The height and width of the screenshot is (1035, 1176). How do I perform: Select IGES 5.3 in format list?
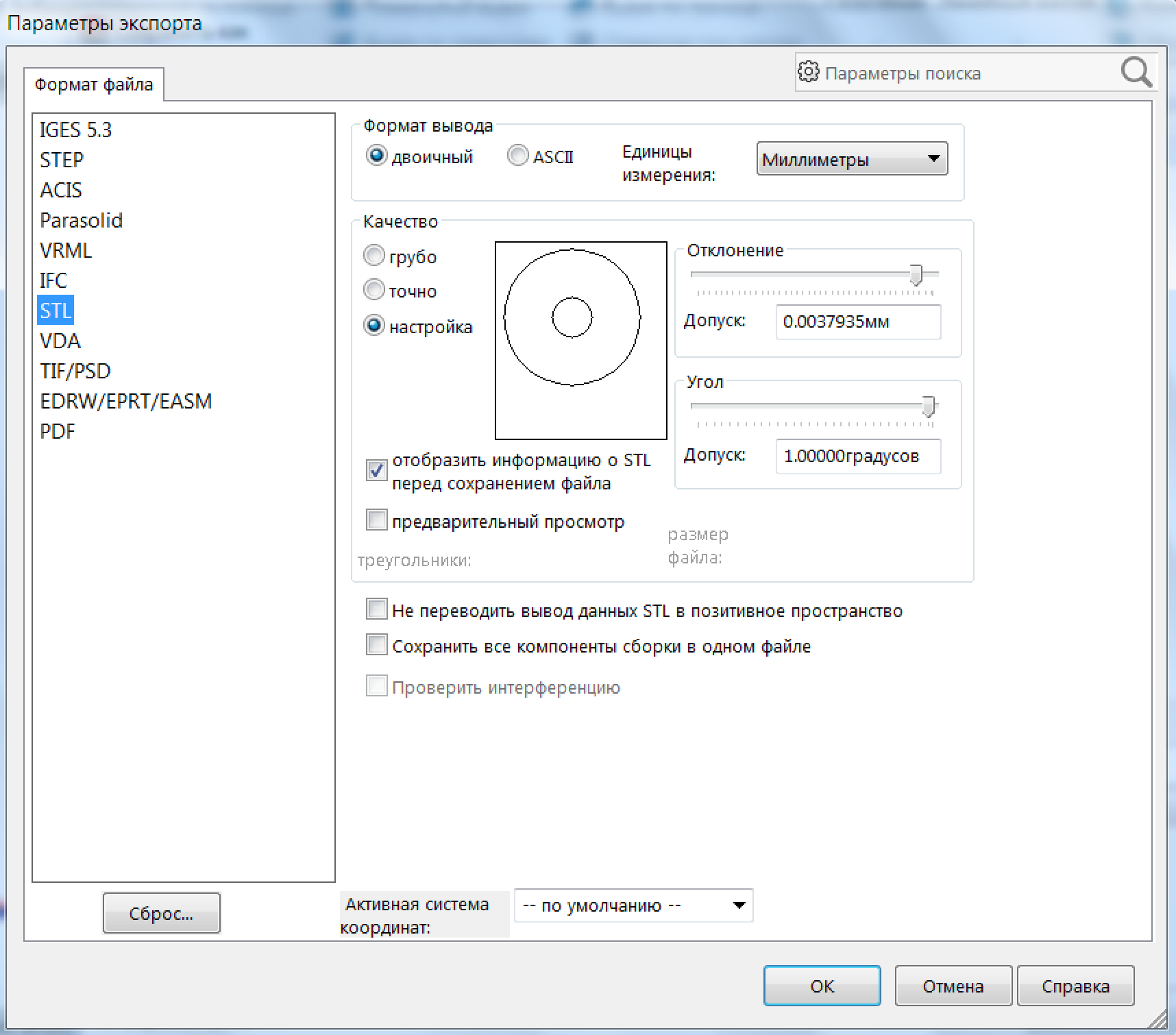[75, 130]
